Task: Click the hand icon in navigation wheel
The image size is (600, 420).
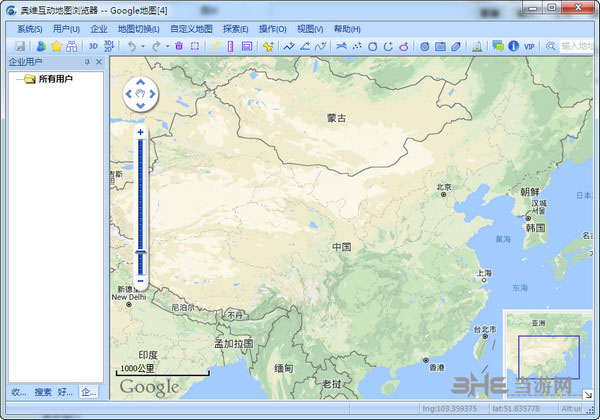Action: pos(140,94)
